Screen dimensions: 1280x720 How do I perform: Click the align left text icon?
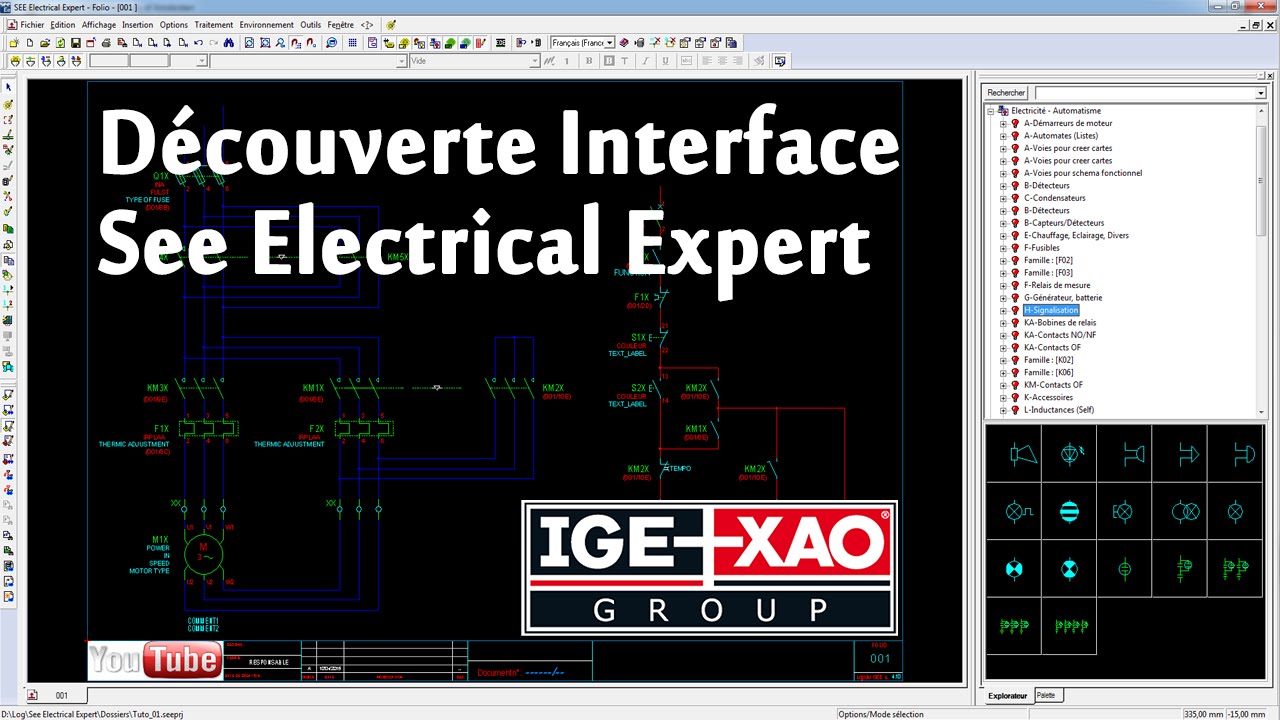tap(706, 61)
